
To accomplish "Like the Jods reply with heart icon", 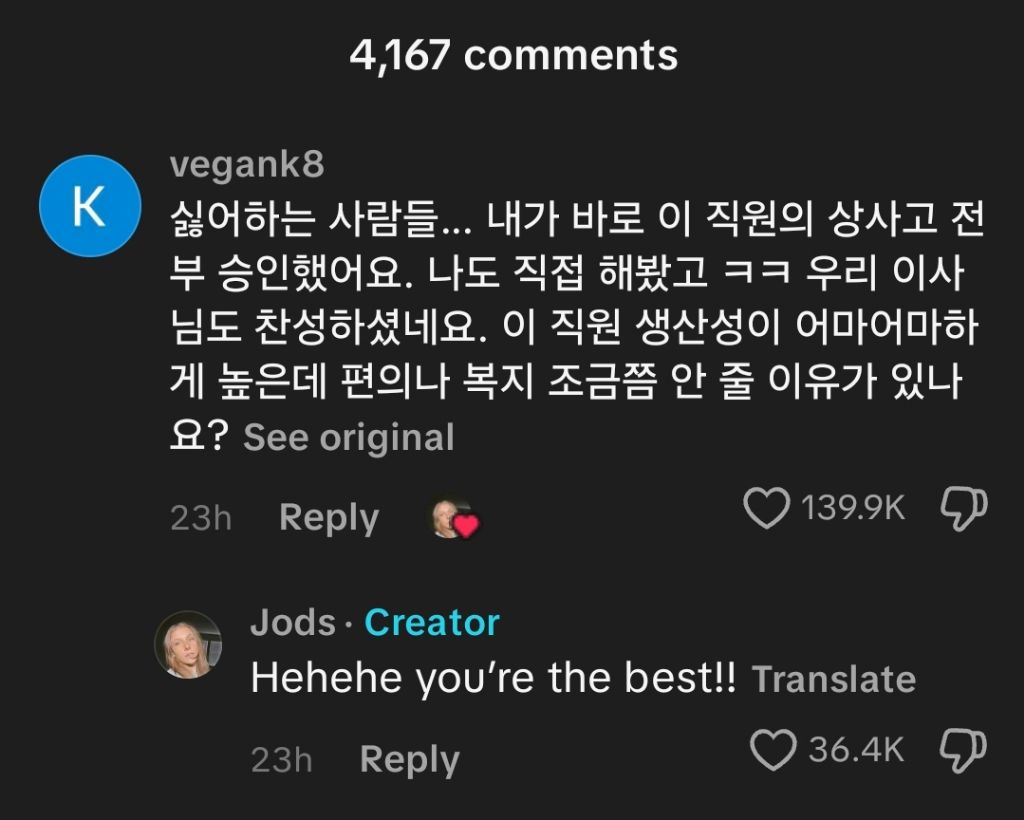I will (773, 750).
